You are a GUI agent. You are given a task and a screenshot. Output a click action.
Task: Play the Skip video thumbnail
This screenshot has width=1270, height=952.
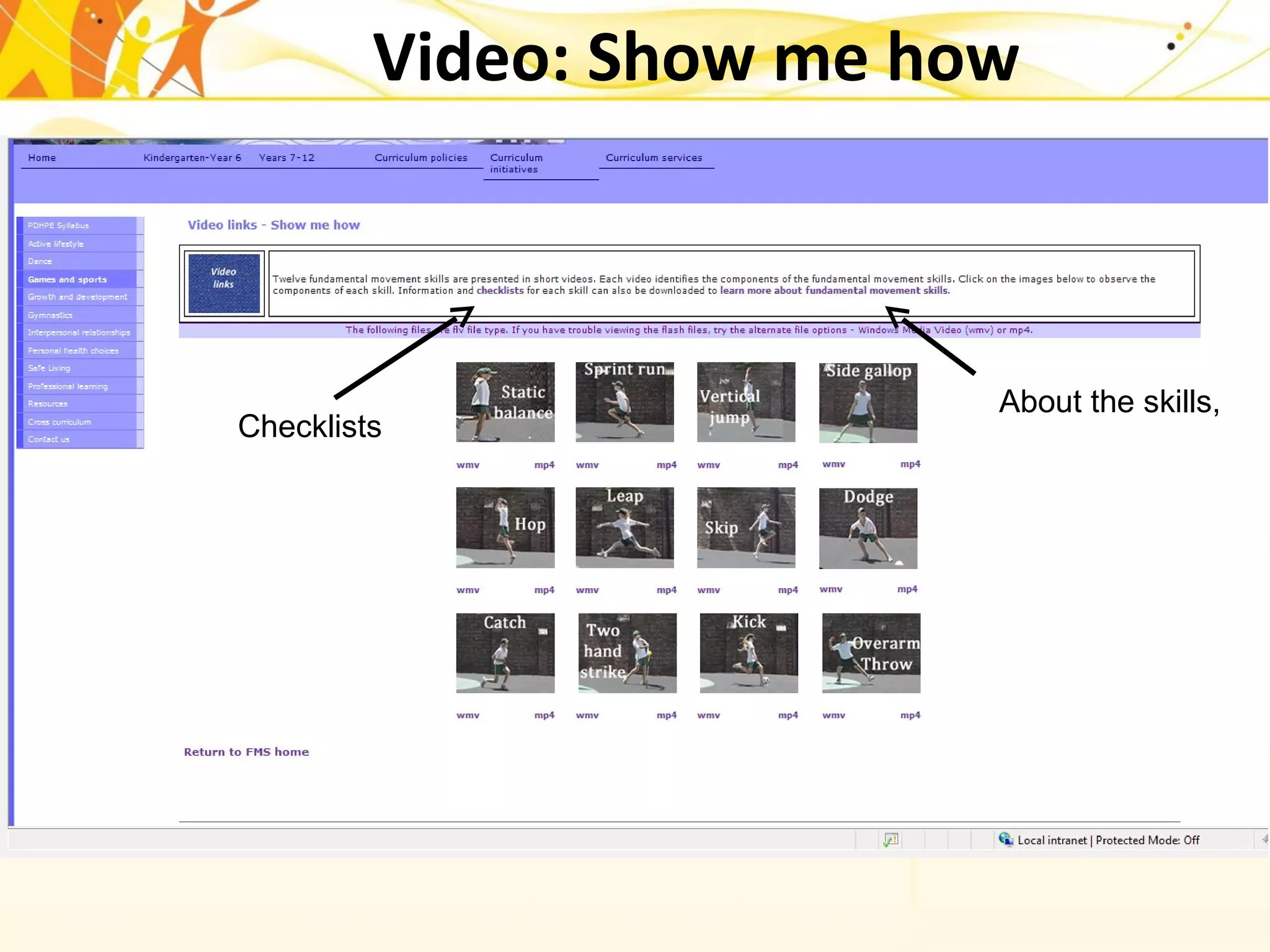[x=746, y=527]
